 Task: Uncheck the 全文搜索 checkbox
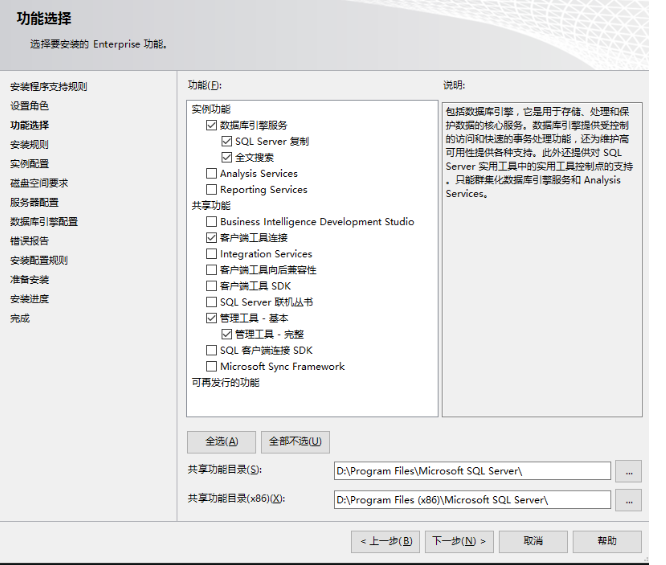(226, 158)
